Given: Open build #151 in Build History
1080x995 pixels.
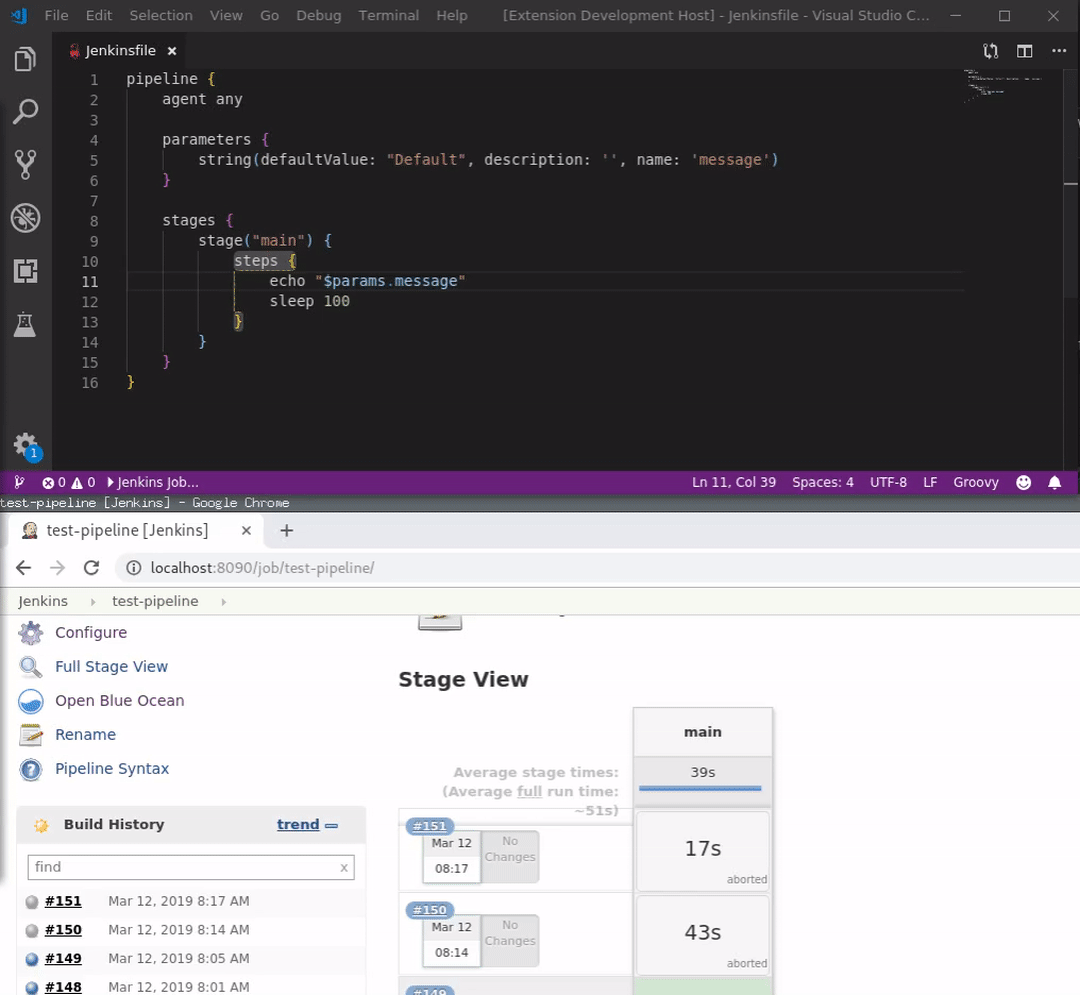Looking at the screenshot, I should pyautogui.click(x=63, y=901).
